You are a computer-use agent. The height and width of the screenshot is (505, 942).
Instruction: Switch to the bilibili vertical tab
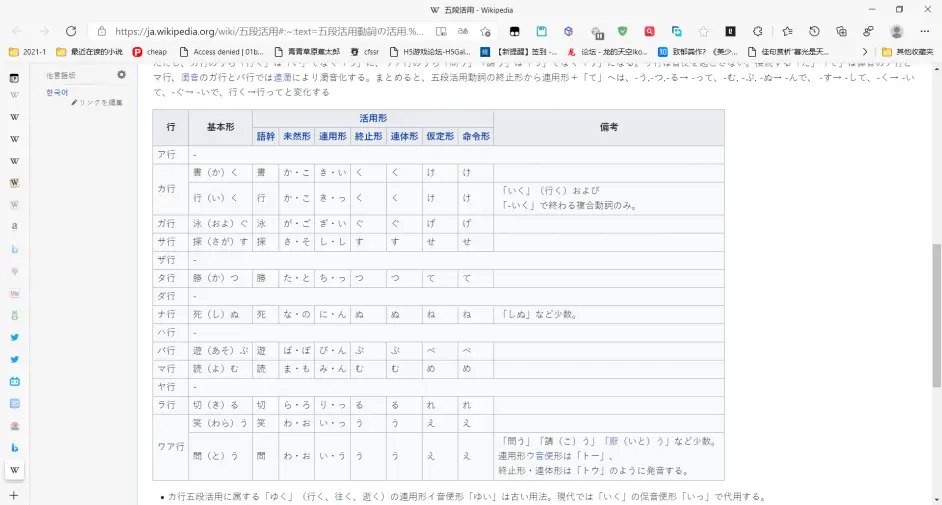(x=14, y=381)
